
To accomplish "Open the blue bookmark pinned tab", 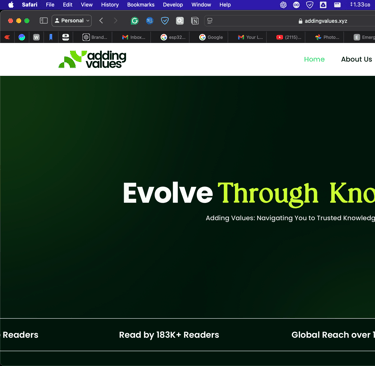I will point(51,37).
